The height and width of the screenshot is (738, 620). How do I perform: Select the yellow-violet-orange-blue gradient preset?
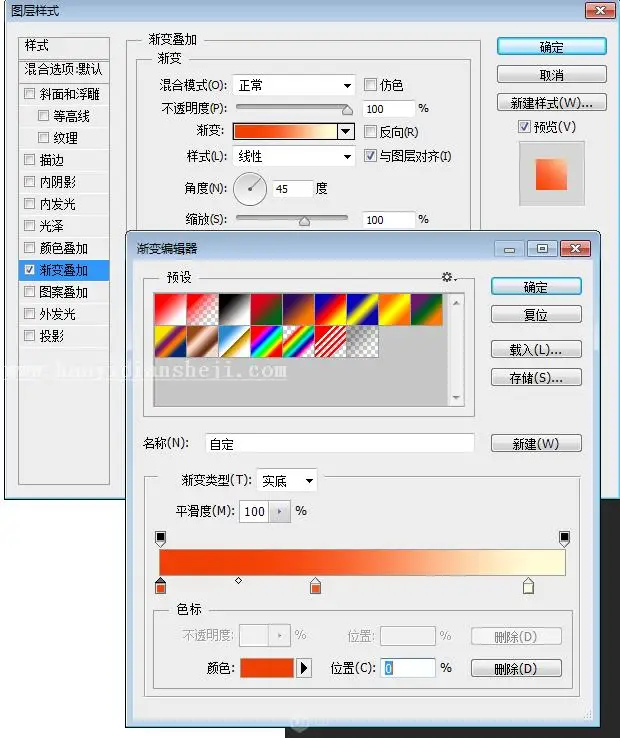(170, 342)
